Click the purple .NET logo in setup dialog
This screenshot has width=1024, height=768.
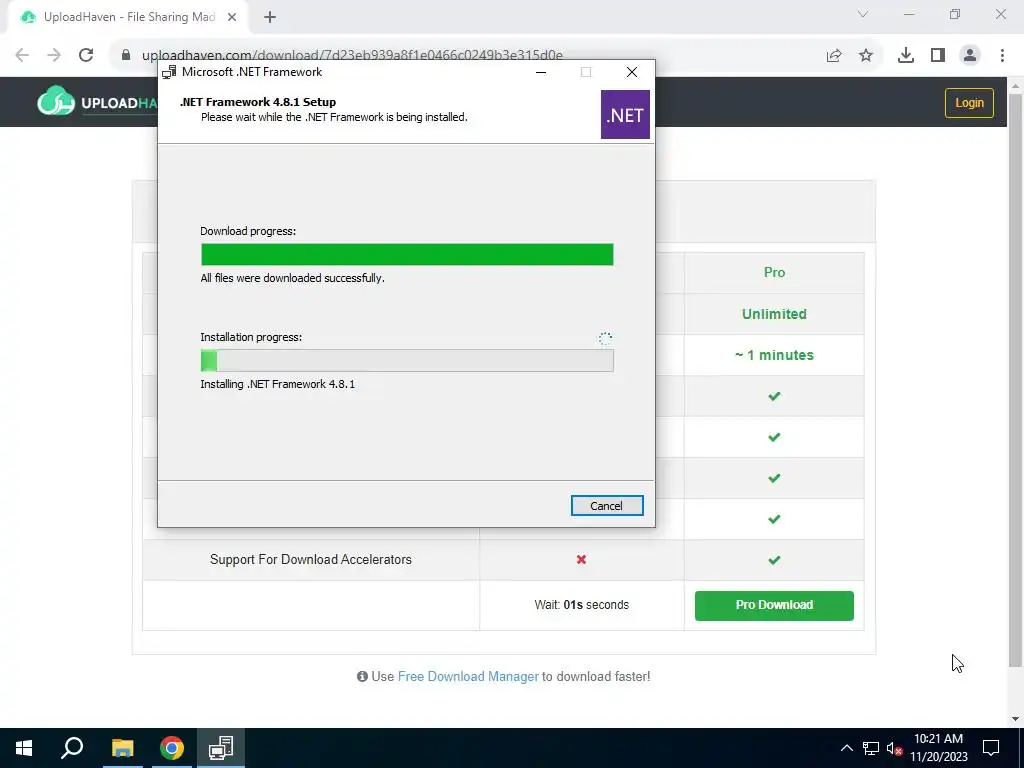point(625,115)
